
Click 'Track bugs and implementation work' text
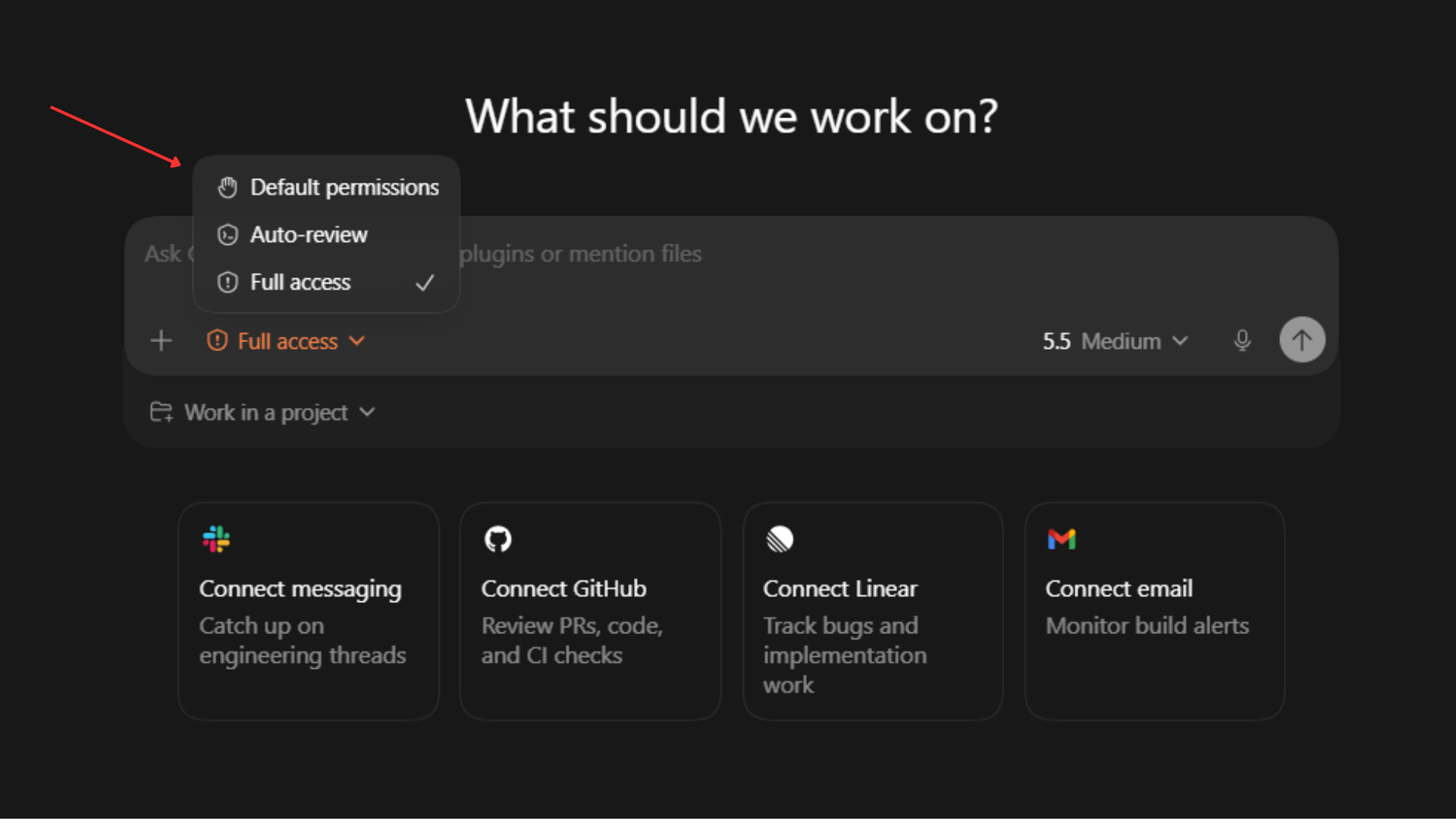[x=845, y=655]
